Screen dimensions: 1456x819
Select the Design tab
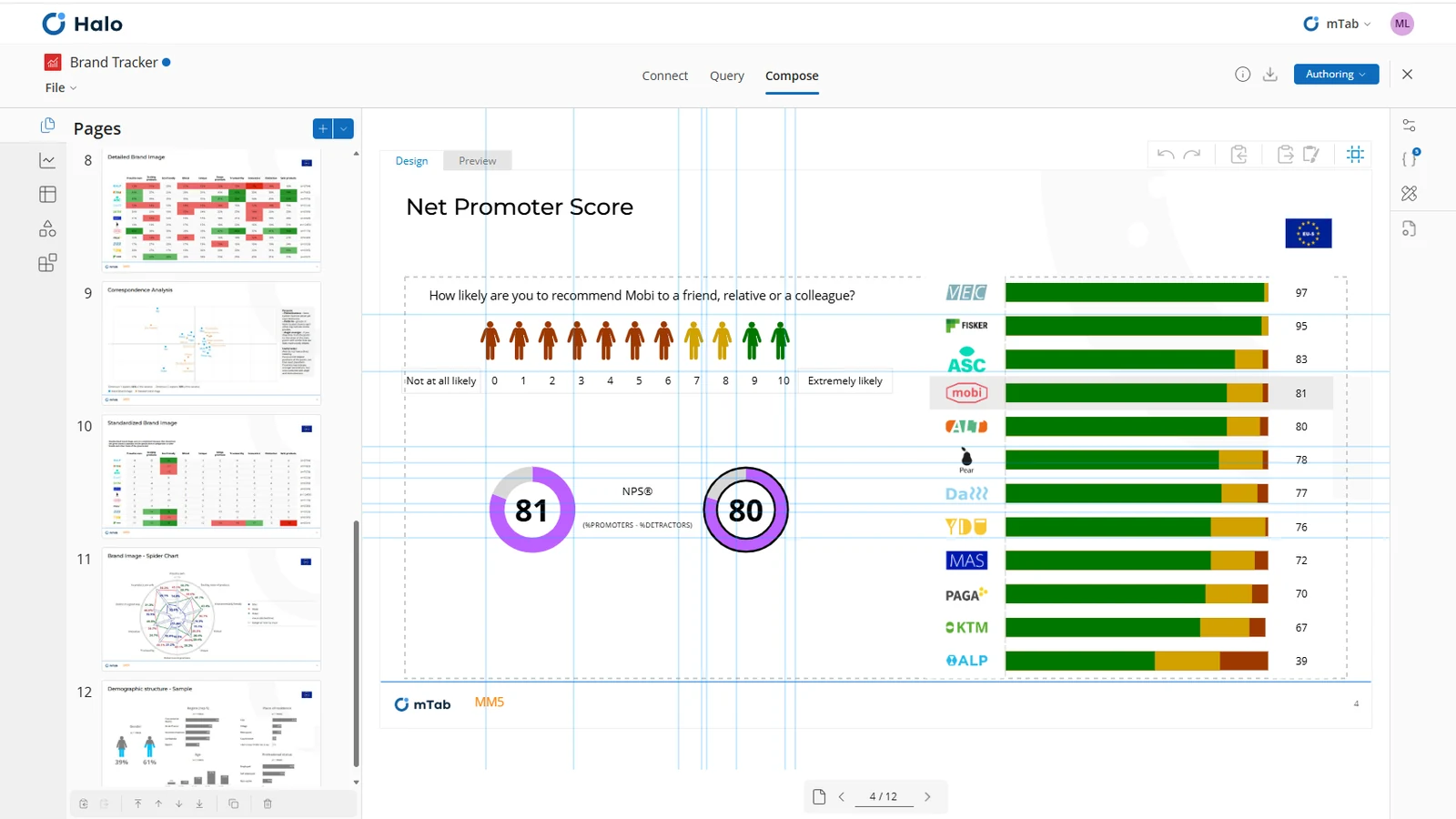pyautogui.click(x=411, y=161)
